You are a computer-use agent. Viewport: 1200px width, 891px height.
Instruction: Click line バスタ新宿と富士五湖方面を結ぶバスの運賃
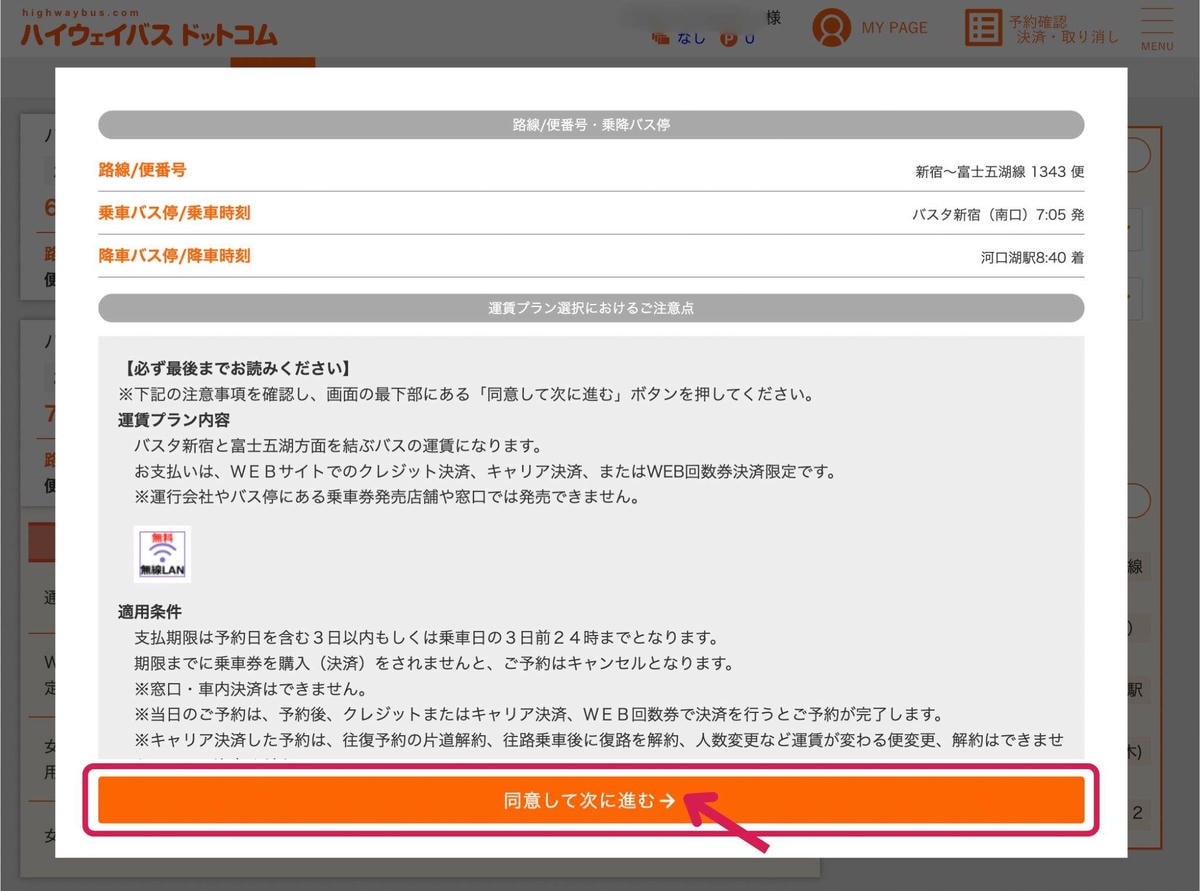click(x=338, y=445)
